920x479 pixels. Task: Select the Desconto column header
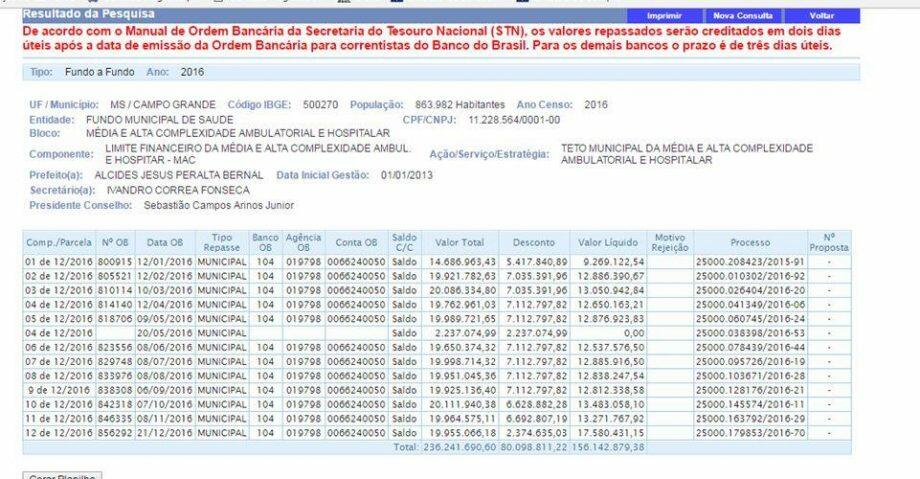click(x=534, y=242)
